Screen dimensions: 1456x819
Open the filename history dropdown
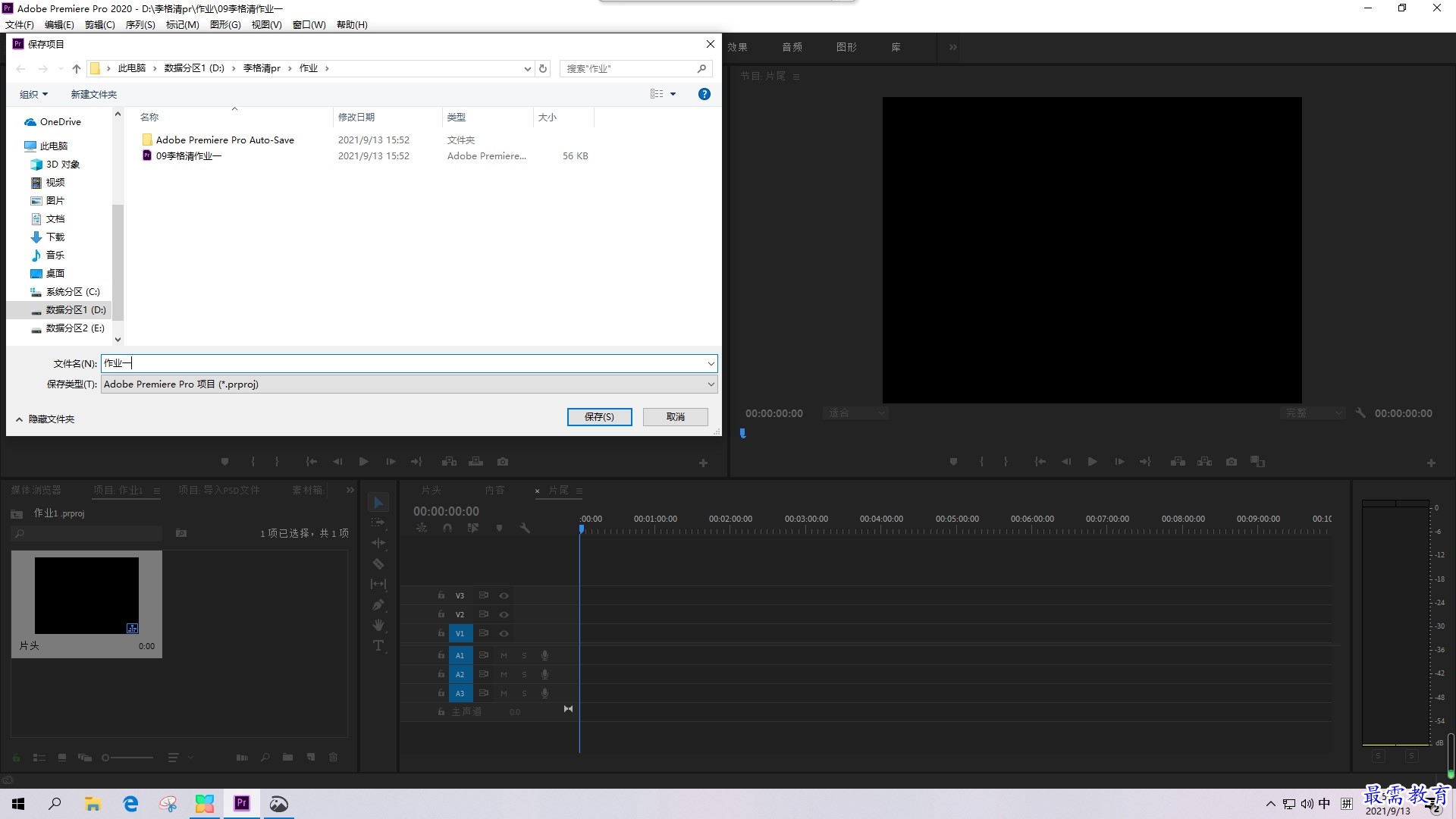click(711, 363)
